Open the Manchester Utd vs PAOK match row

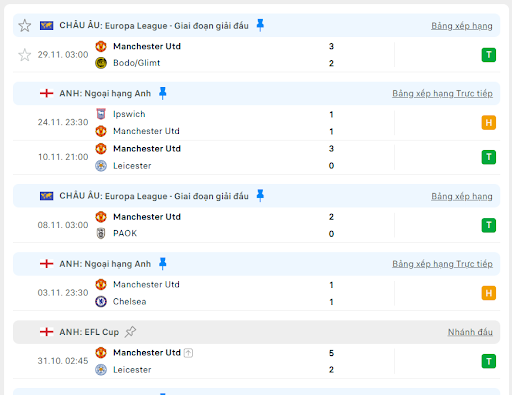point(256,225)
